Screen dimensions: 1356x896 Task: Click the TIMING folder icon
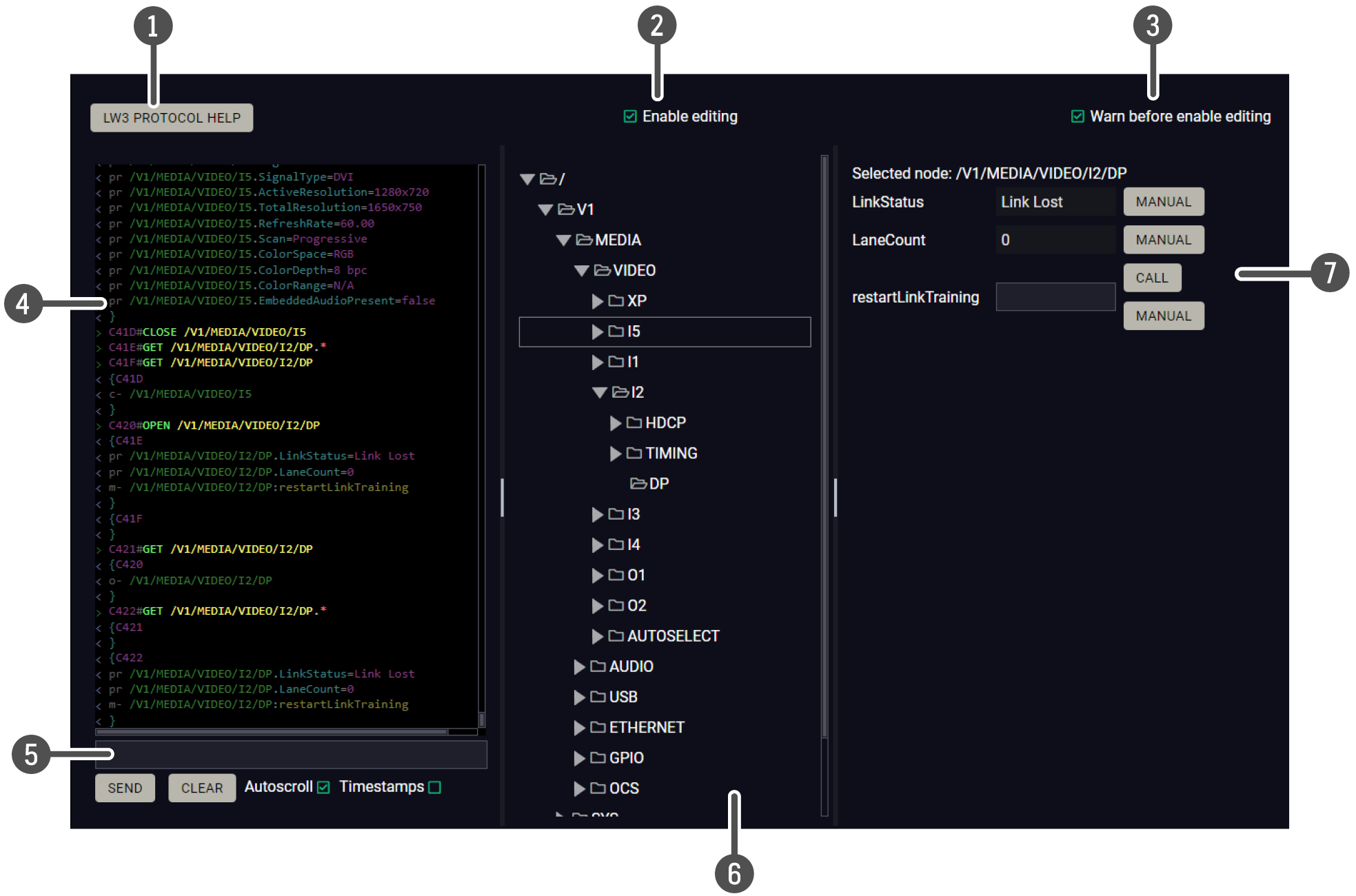click(x=634, y=453)
